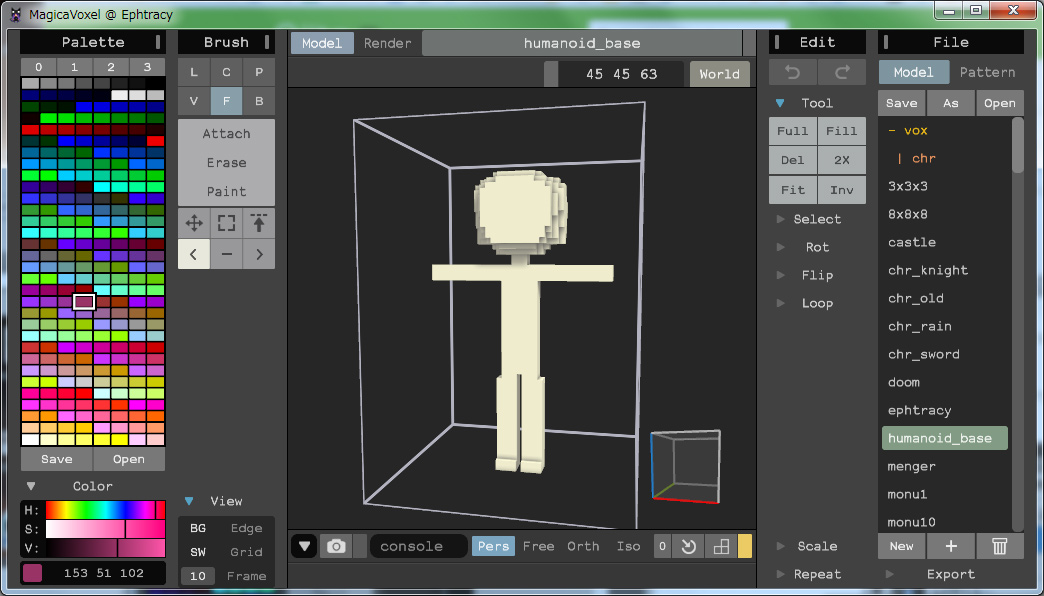
Task: Click the grid layout icon beside reset camera
Action: click(x=721, y=547)
